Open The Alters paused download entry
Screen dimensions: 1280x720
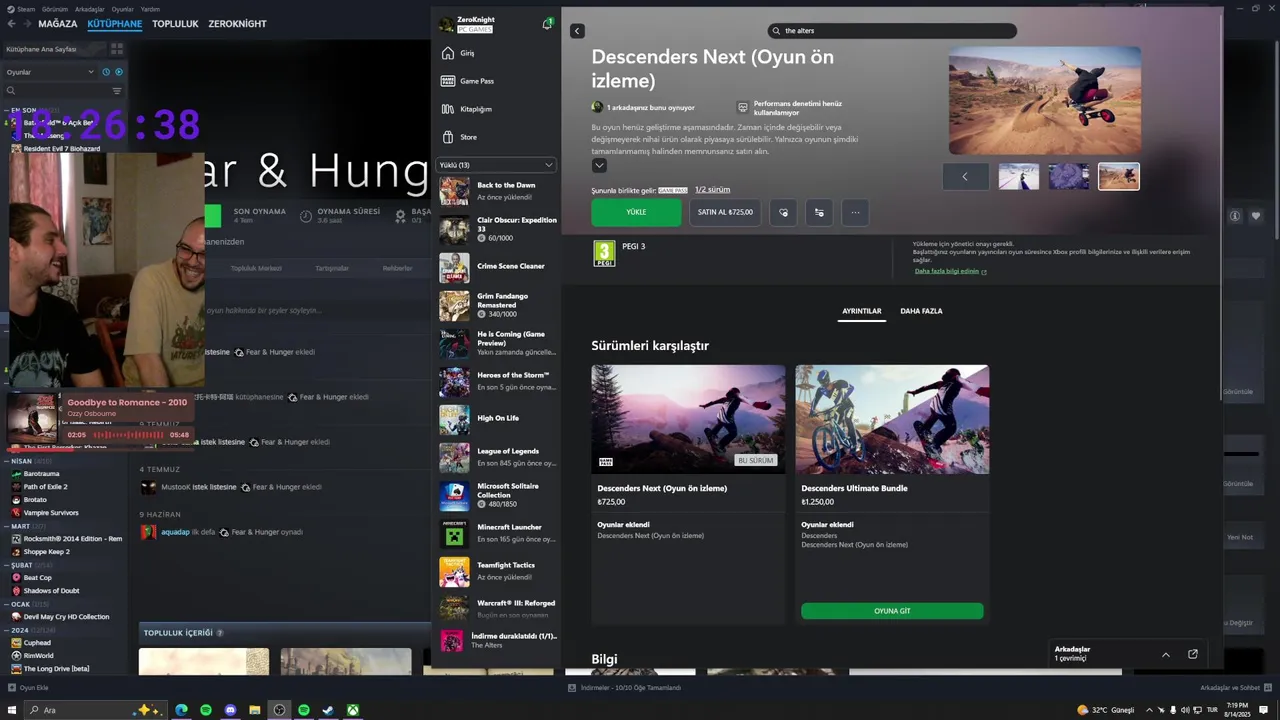point(497,641)
